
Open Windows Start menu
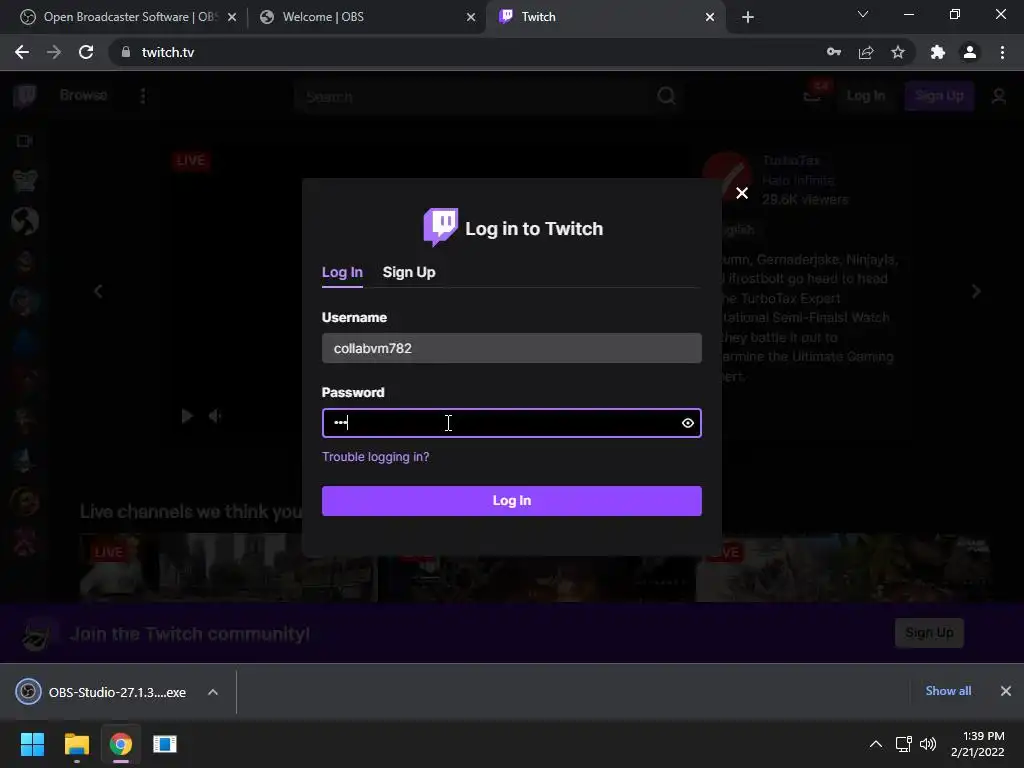[32, 744]
